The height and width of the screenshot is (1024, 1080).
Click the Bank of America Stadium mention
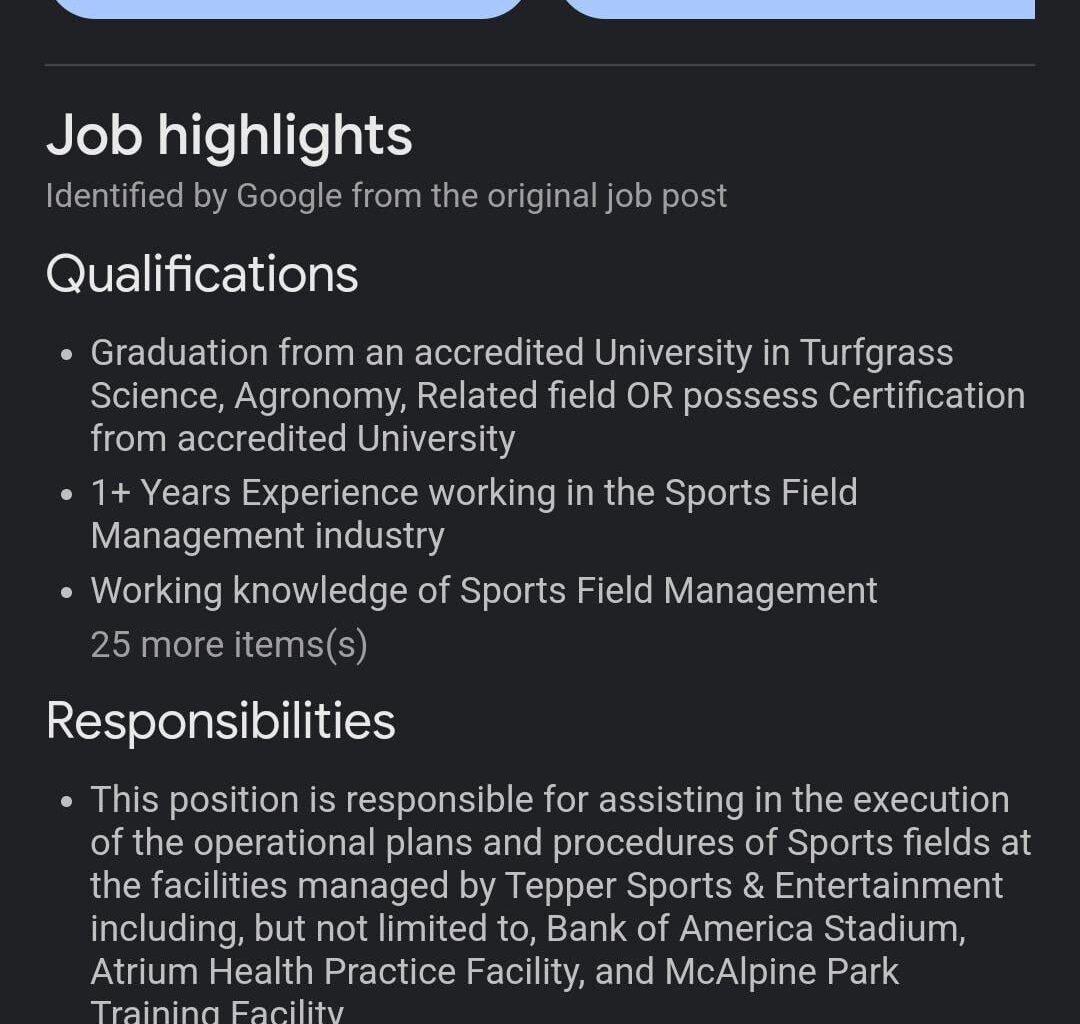(x=754, y=928)
